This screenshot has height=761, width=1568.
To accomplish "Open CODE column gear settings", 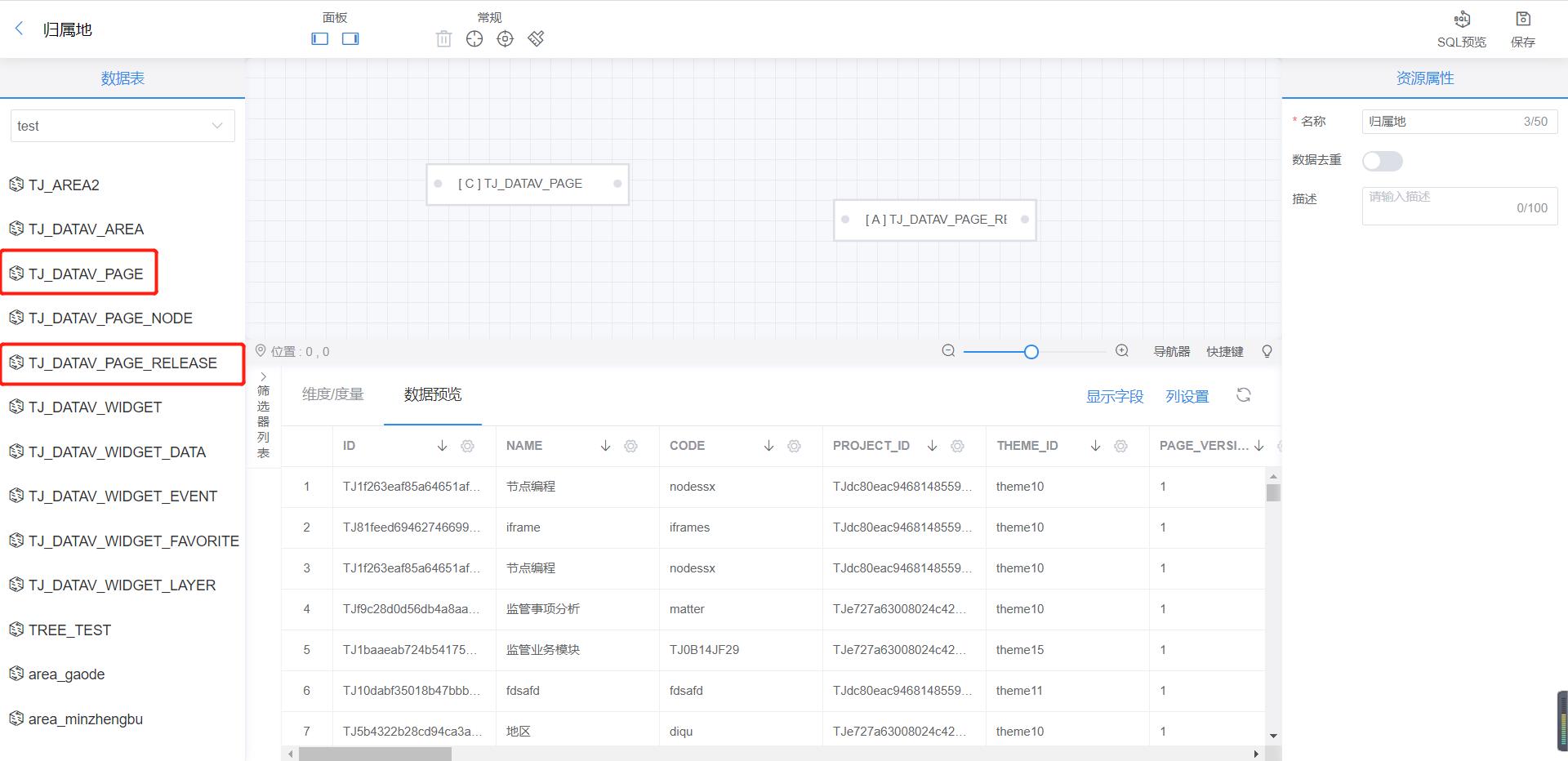I will tap(794, 446).
